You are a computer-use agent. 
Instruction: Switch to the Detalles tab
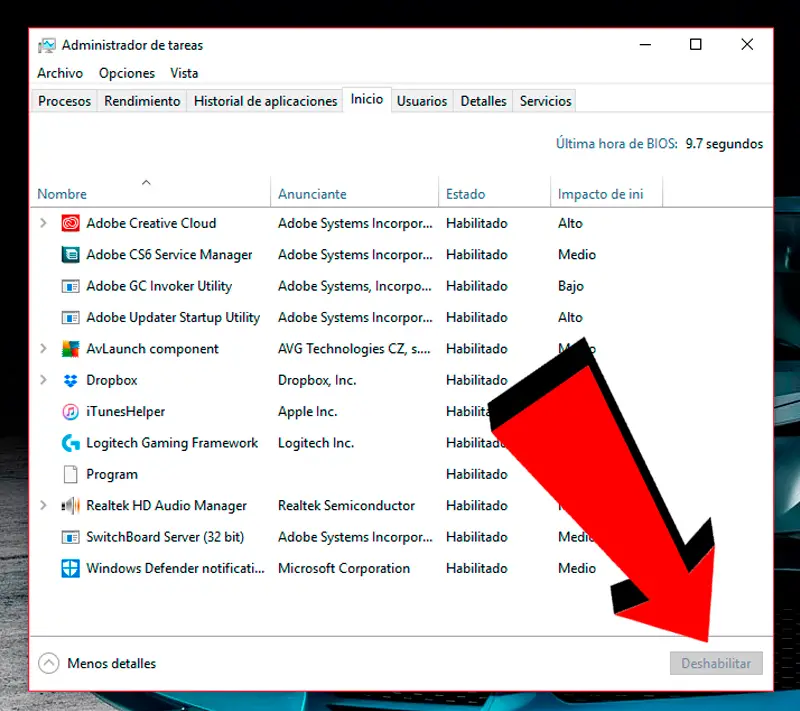click(484, 101)
